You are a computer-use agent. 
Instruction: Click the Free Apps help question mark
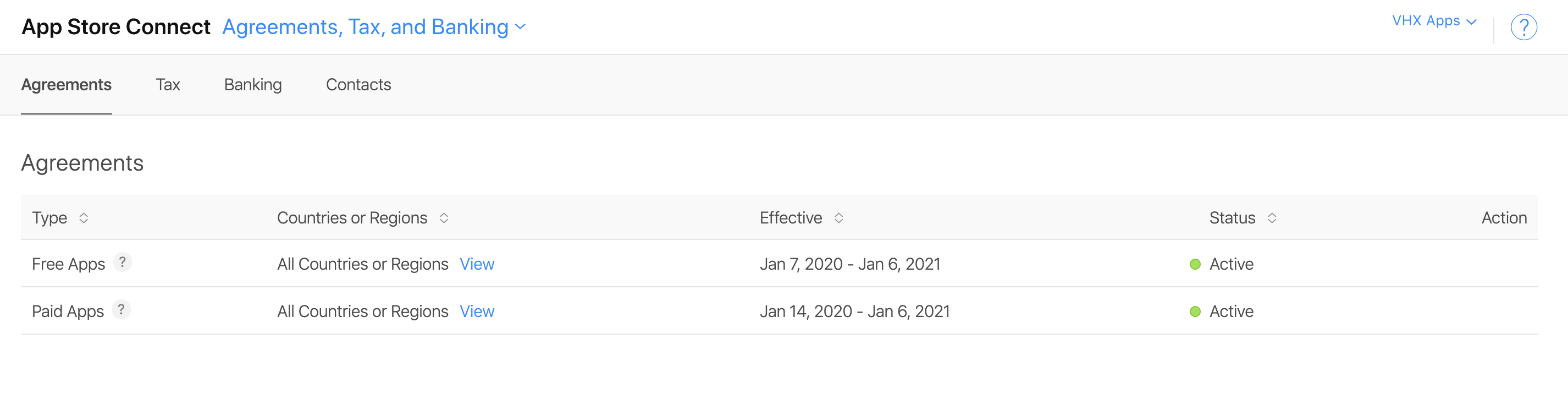[x=123, y=262]
